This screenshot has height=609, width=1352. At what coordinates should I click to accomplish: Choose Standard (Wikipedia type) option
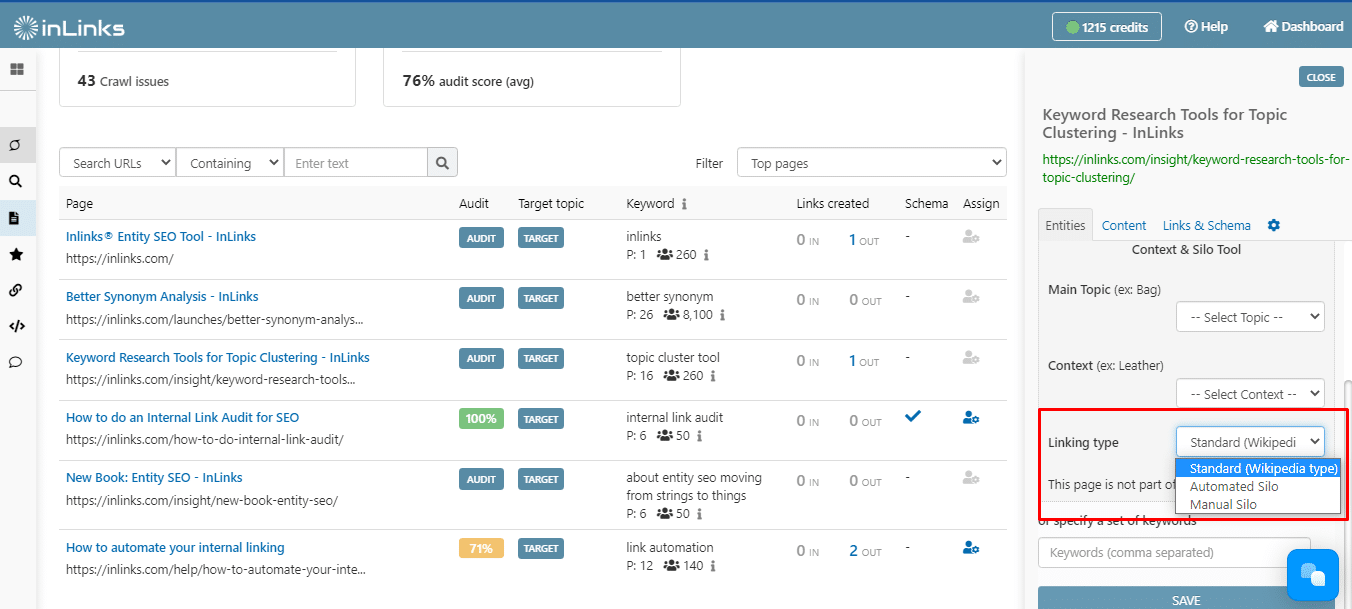[1258, 469]
